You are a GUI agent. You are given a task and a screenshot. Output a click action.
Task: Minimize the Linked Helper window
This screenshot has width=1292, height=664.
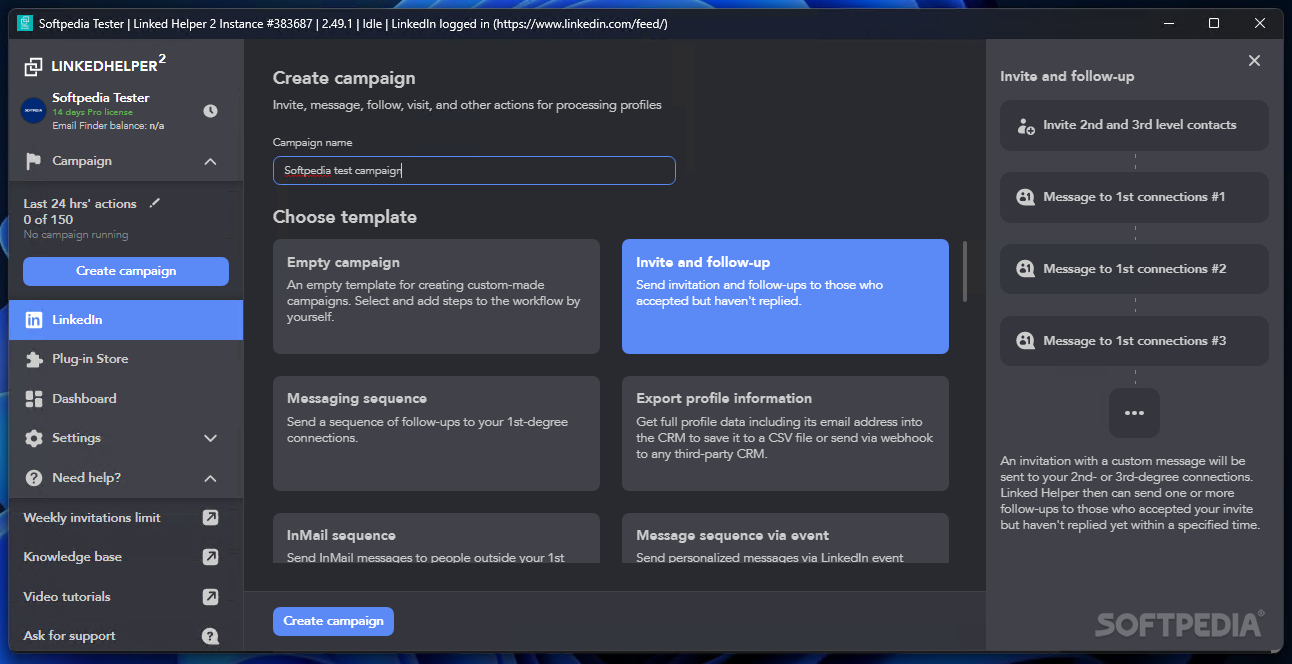(x=1168, y=23)
